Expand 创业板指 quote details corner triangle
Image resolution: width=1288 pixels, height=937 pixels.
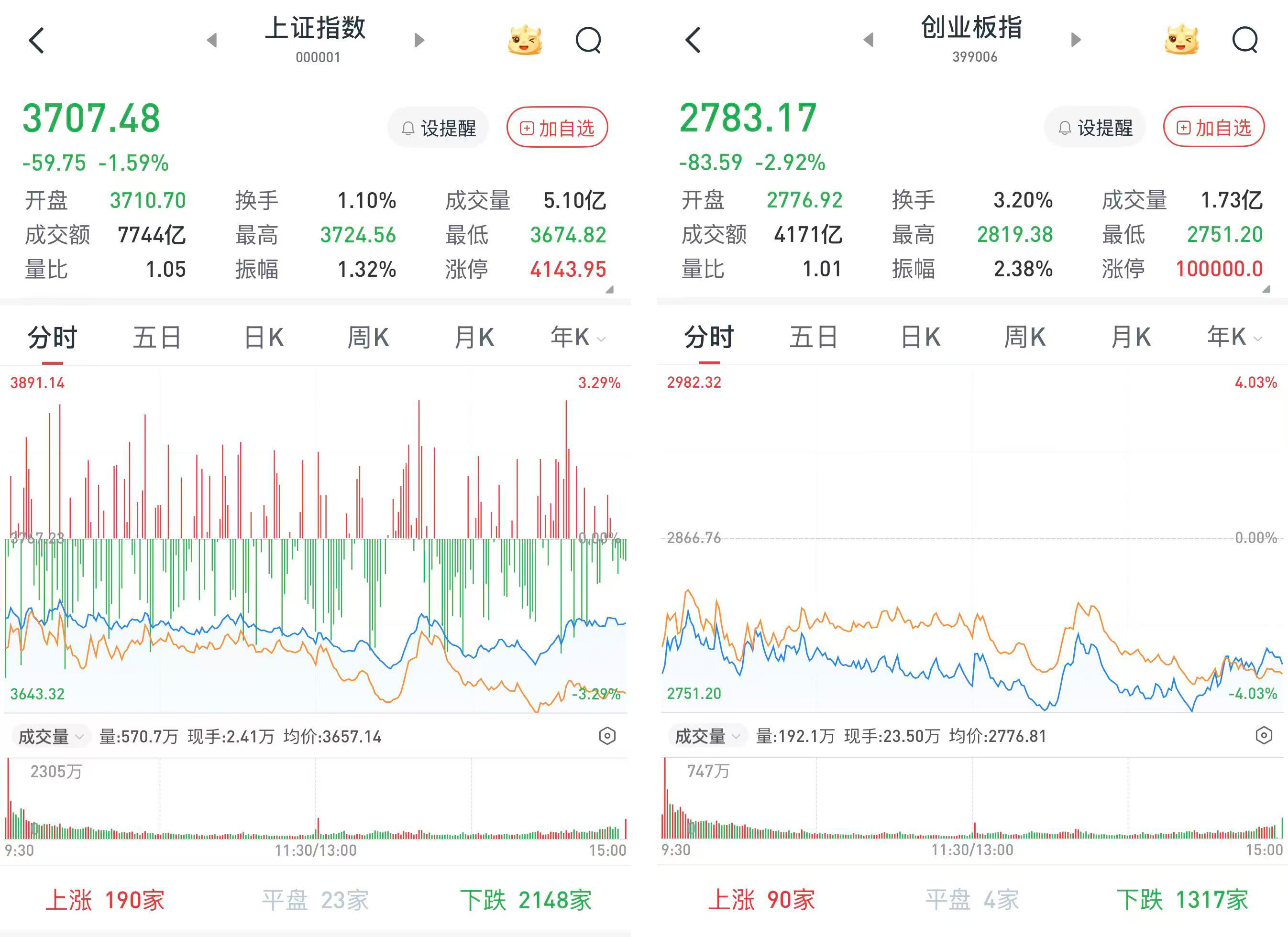[x=1266, y=289]
